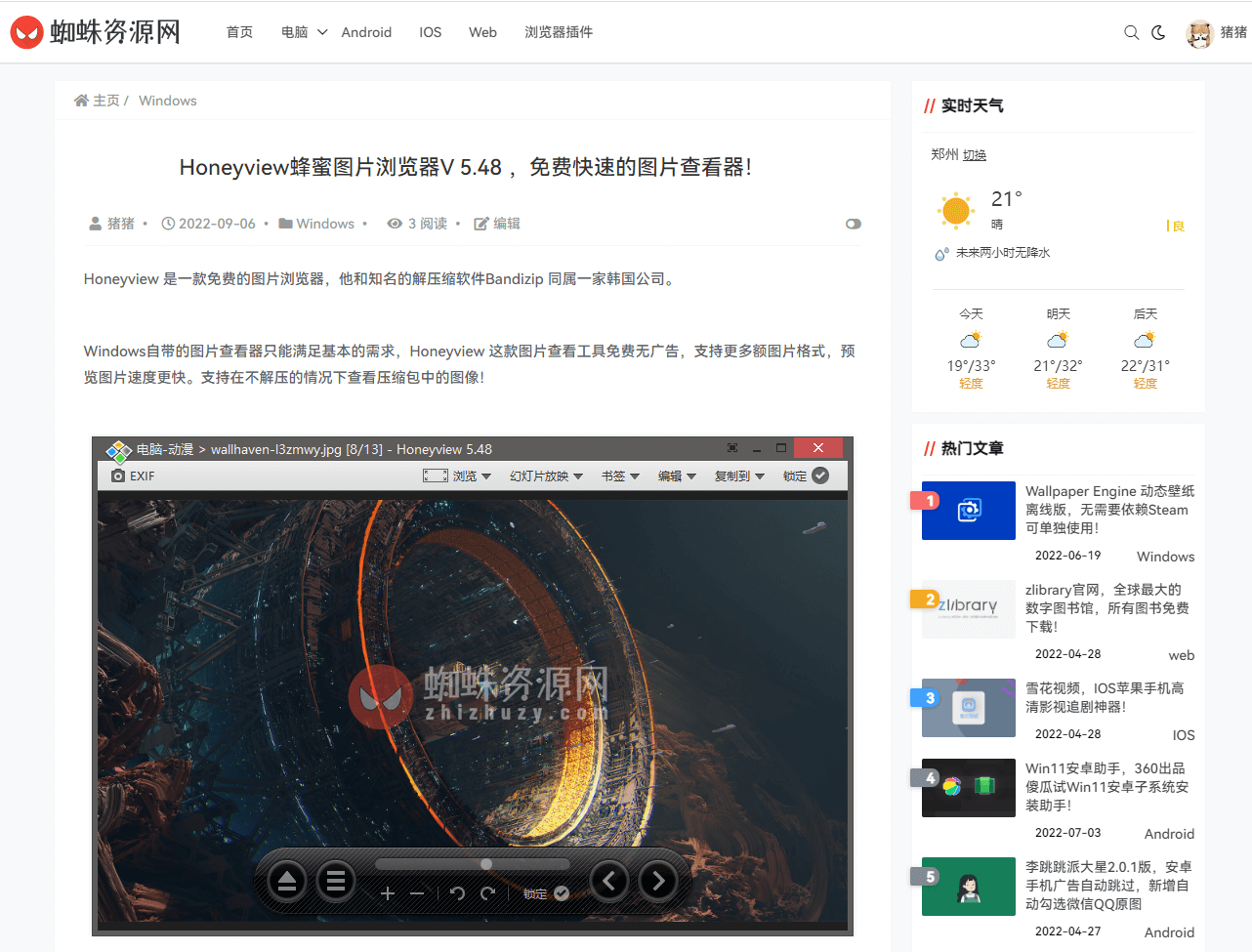Click the Windows category in post meta

tap(325, 224)
